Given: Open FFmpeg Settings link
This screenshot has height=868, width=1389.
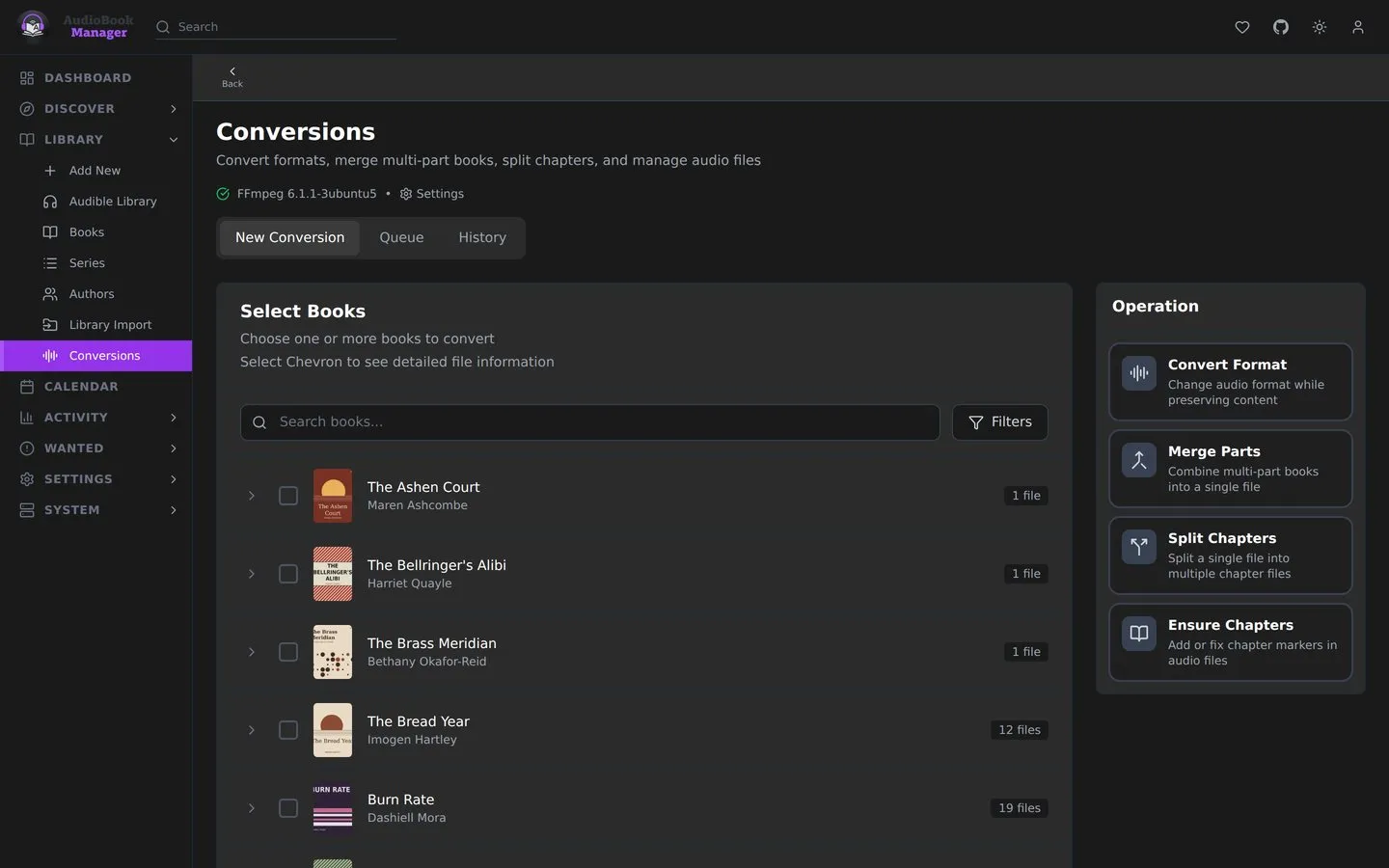Looking at the screenshot, I should (432, 194).
